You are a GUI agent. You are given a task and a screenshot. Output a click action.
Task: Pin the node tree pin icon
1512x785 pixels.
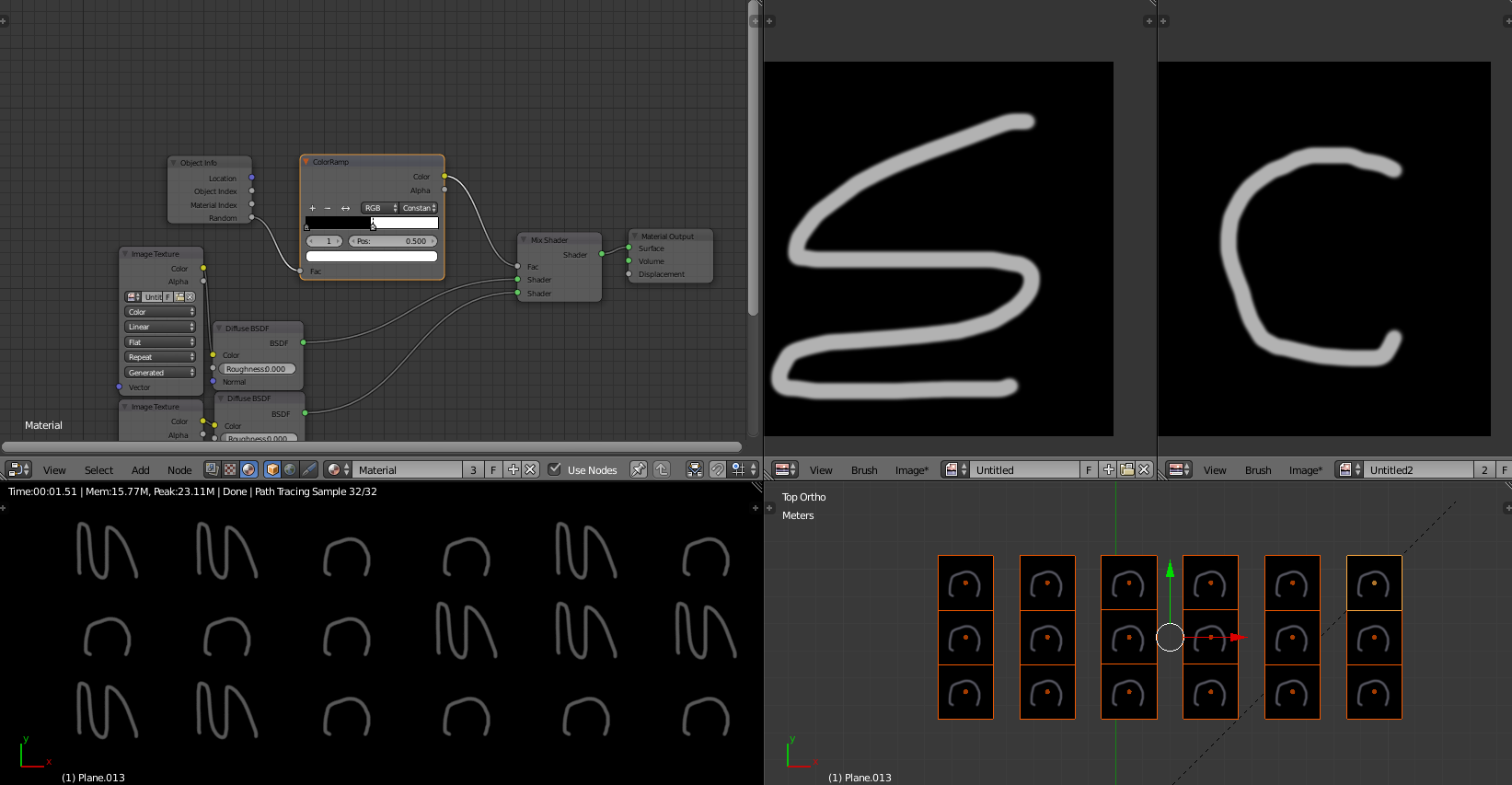[638, 469]
